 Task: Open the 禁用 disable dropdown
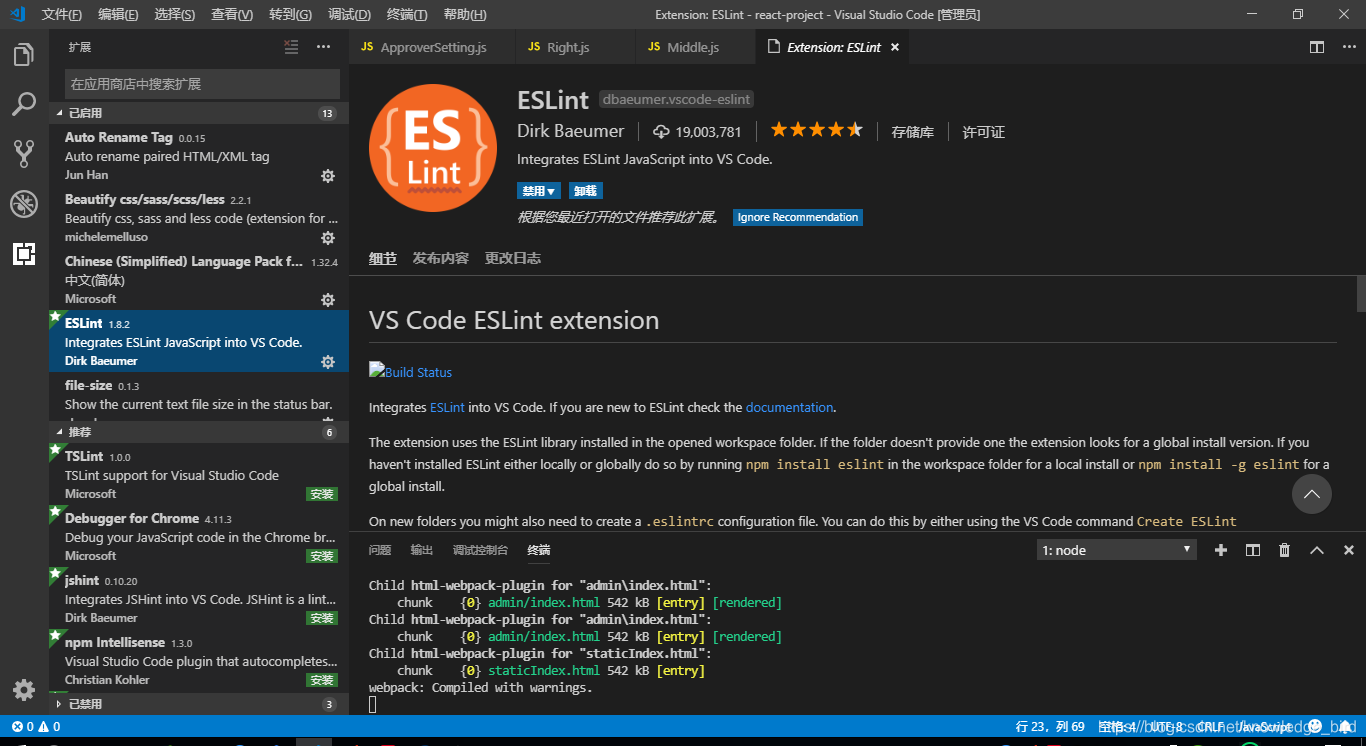[x=538, y=191]
